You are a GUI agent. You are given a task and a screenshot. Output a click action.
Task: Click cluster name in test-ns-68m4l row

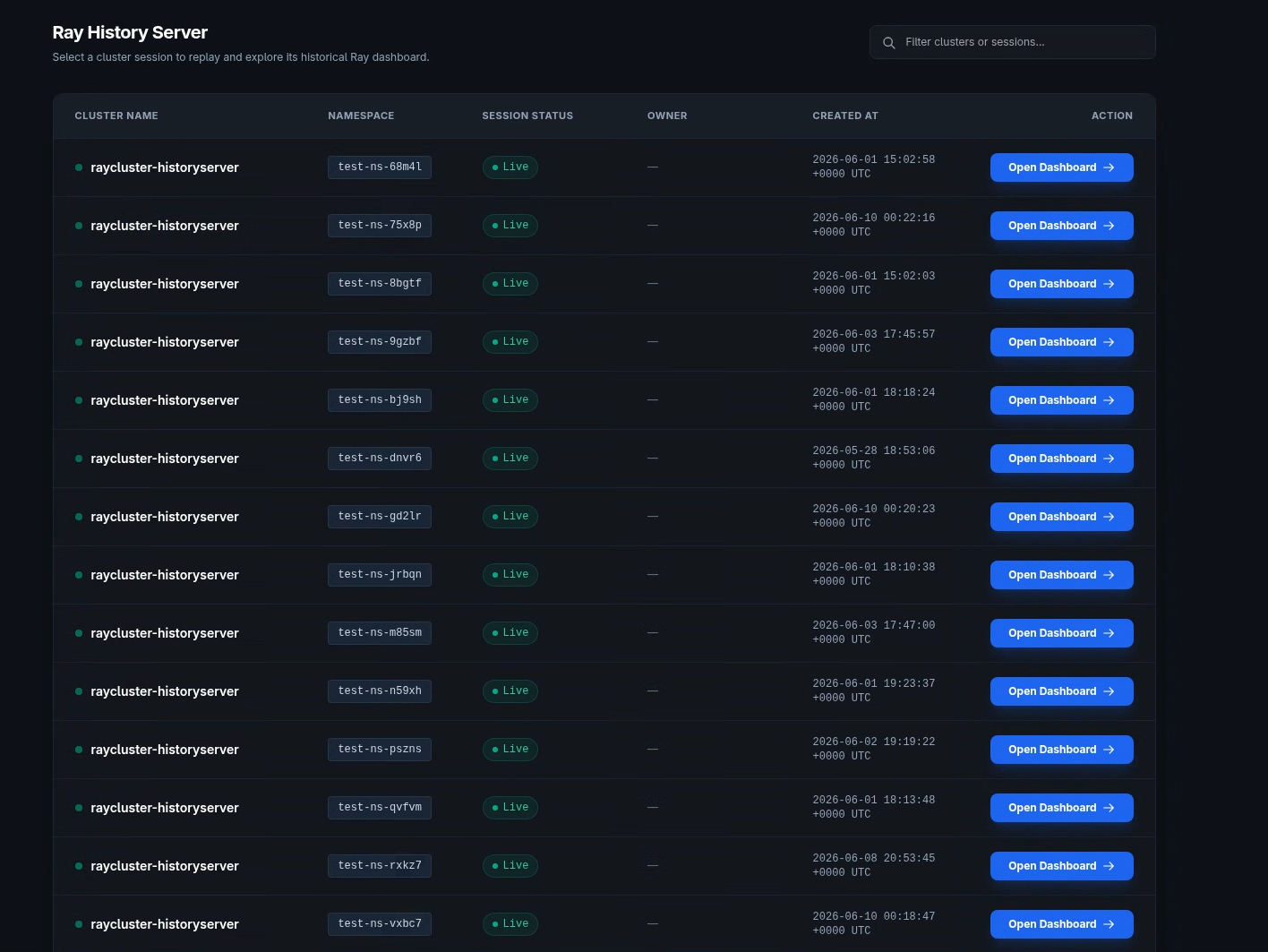pos(165,167)
